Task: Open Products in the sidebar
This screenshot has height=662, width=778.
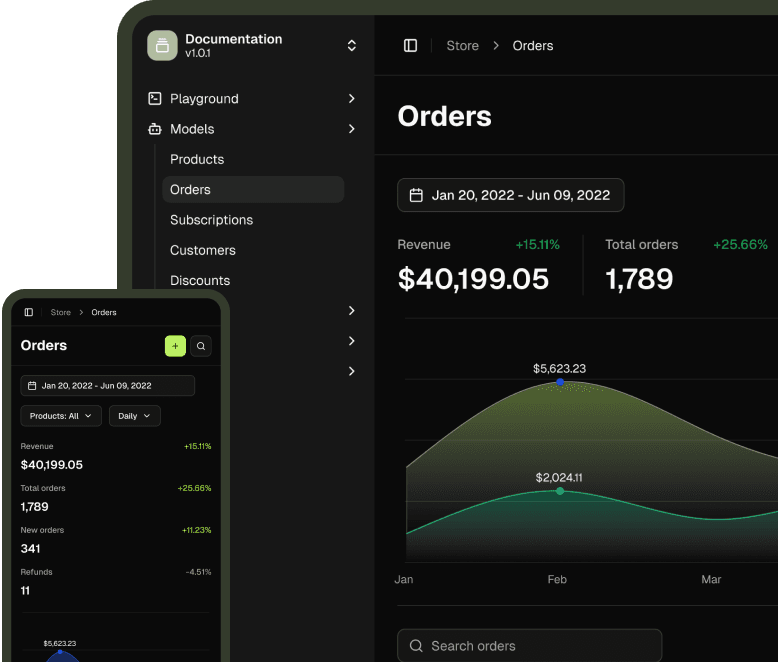Action: [197, 159]
